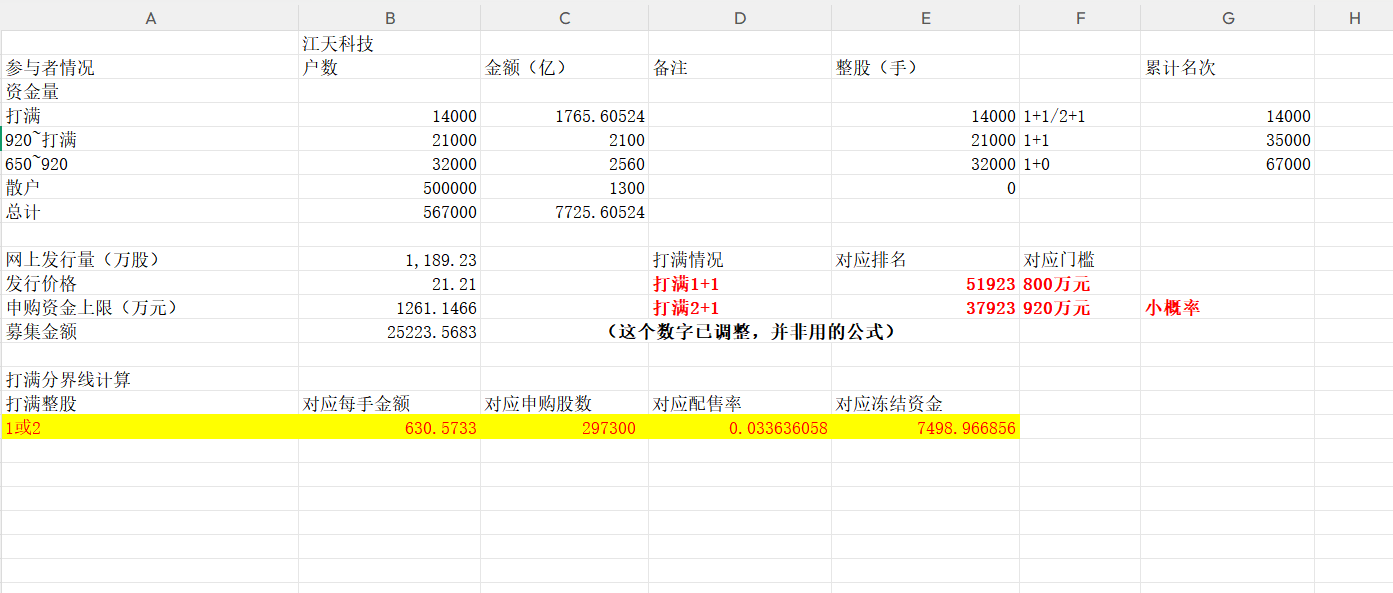Click the 对应配售率 header cell

pyautogui.click(x=740, y=404)
